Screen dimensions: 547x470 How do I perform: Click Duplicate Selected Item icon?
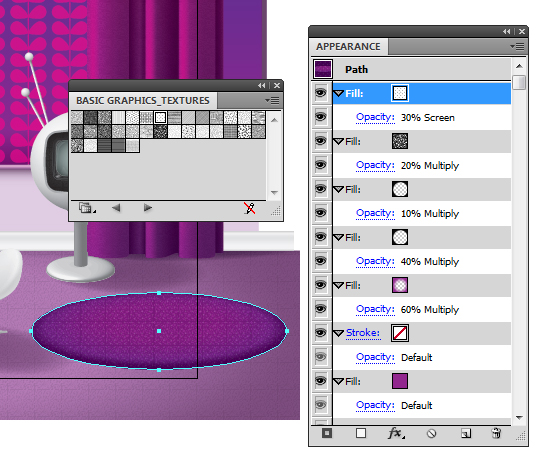coord(466,434)
